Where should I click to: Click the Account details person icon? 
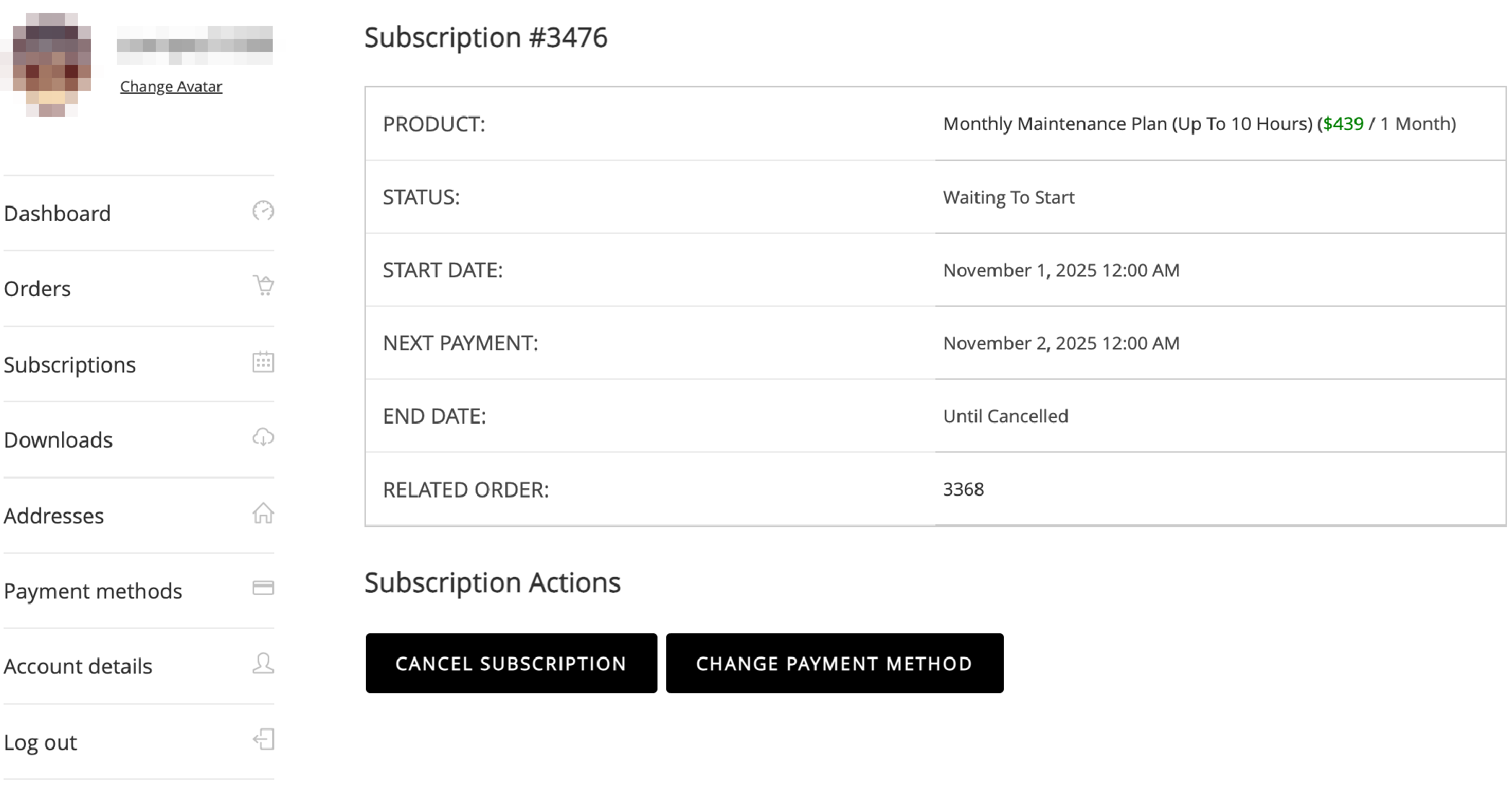(x=263, y=663)
